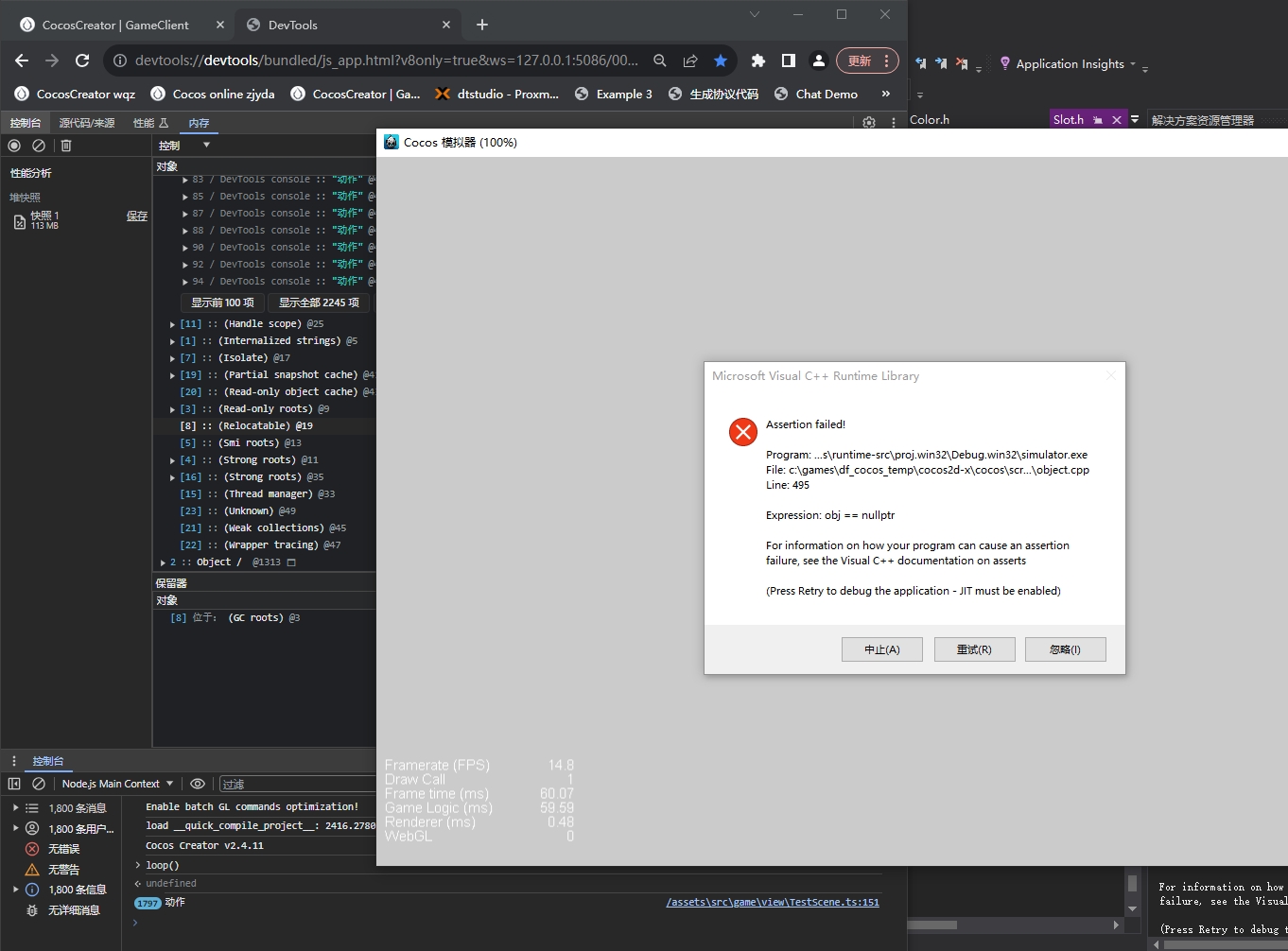Delete selected profile trash icon
The width and height of the screenshot is (1288, 951).
pos(66,146)
